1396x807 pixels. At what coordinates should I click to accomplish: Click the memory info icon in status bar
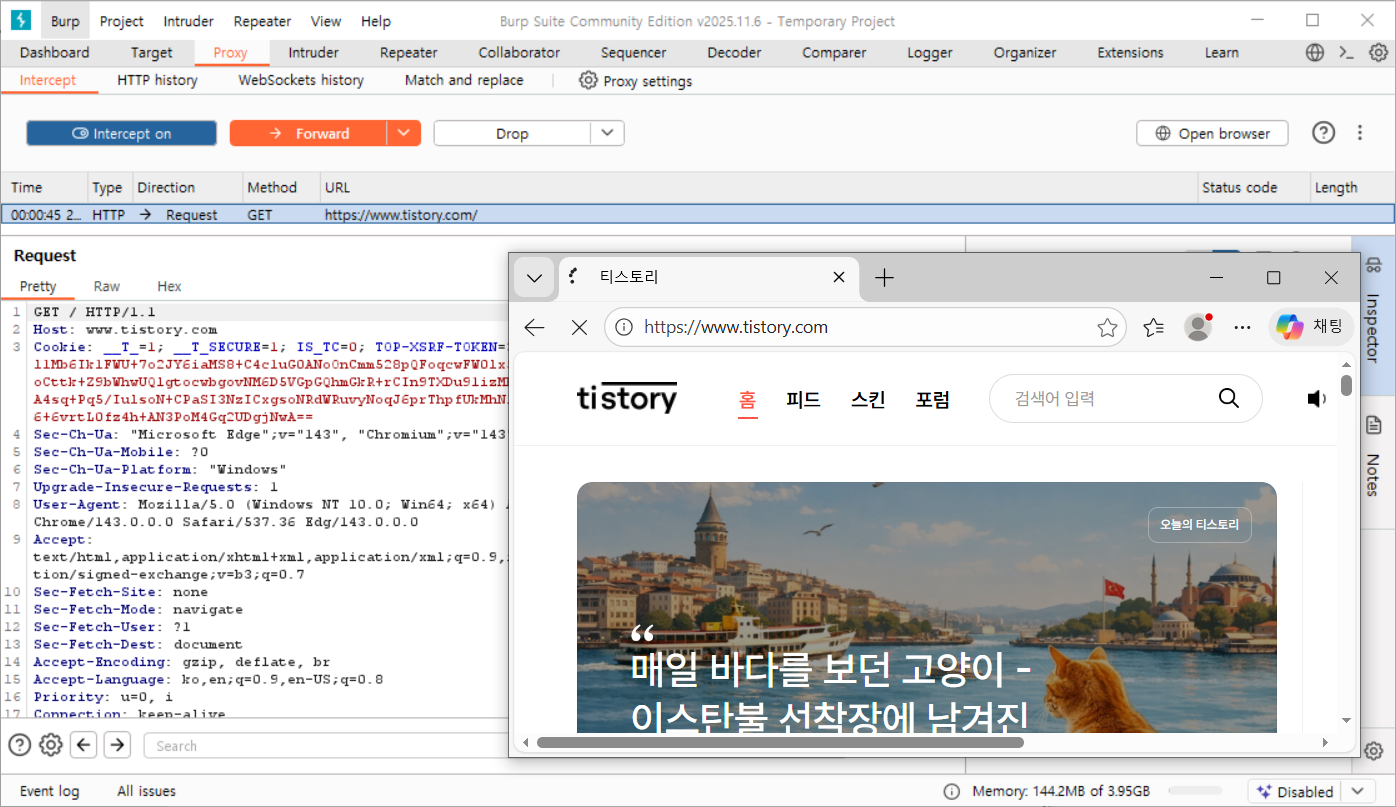point(952,791)
